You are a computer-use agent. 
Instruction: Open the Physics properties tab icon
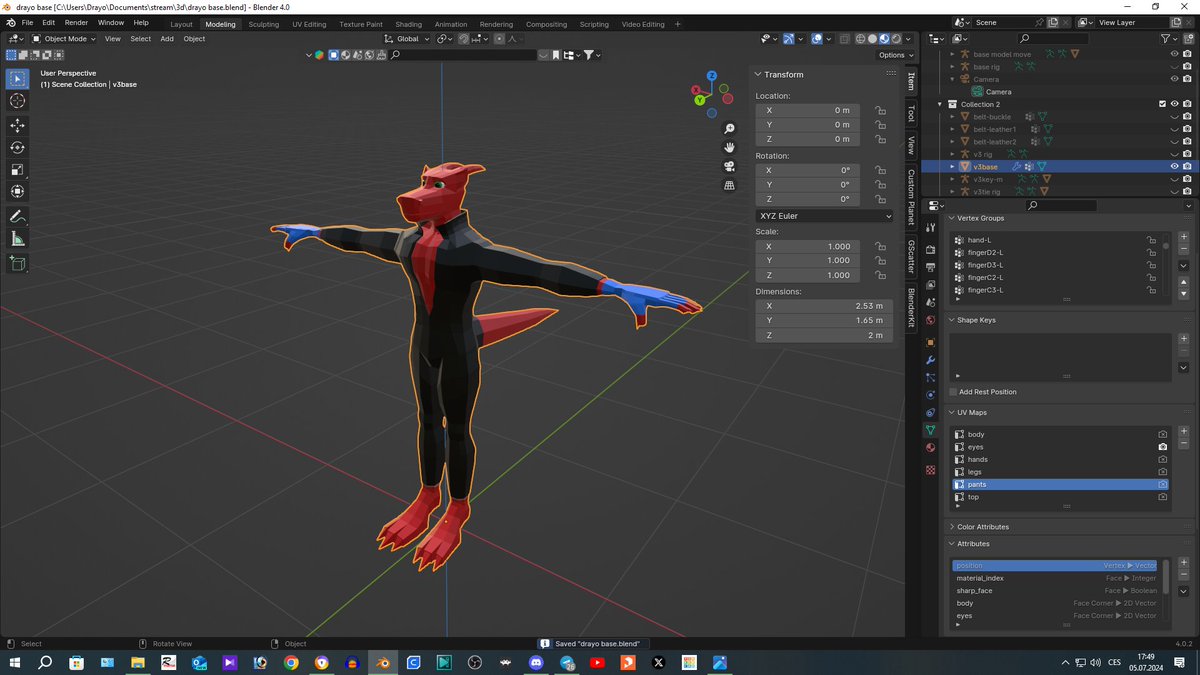point(930,395)
